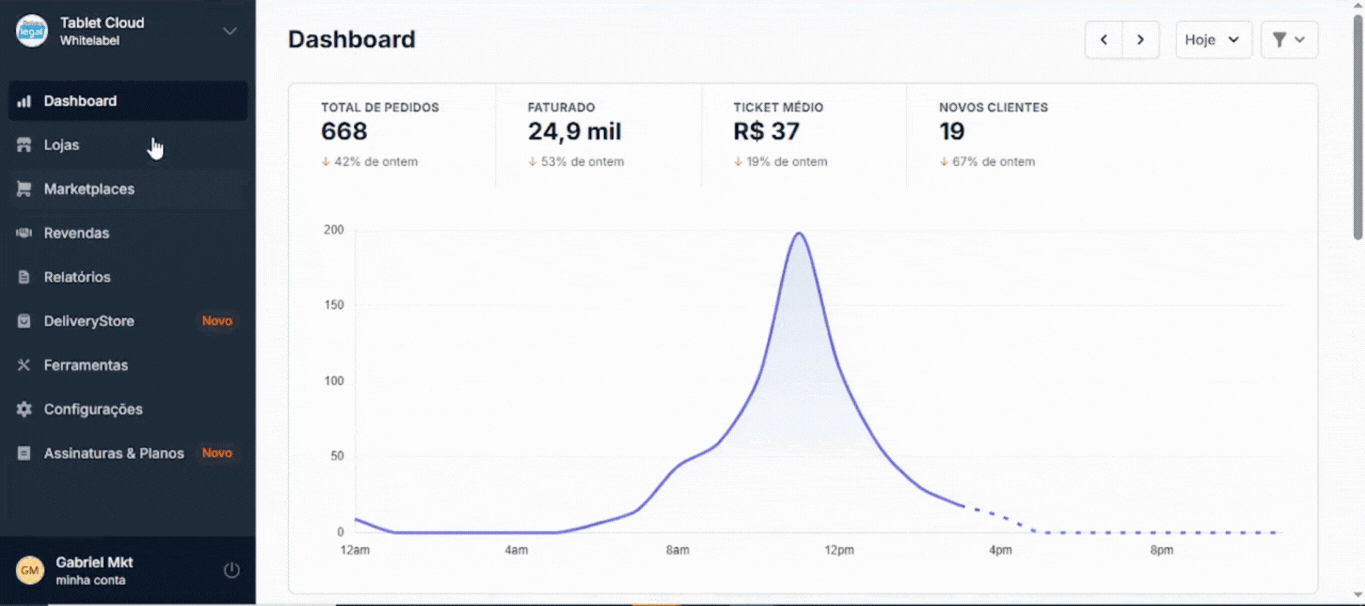
Task: Open the filter funnel dropdown
Action: [1288, 40]
